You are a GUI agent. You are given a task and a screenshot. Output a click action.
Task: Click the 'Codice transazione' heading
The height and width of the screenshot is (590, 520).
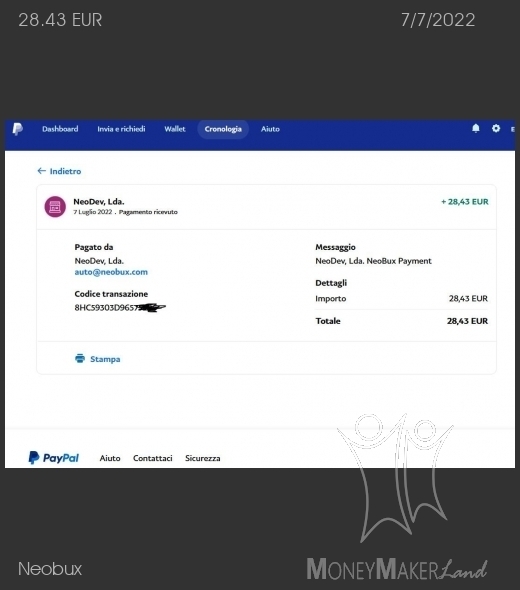click(x=111, y=294)
